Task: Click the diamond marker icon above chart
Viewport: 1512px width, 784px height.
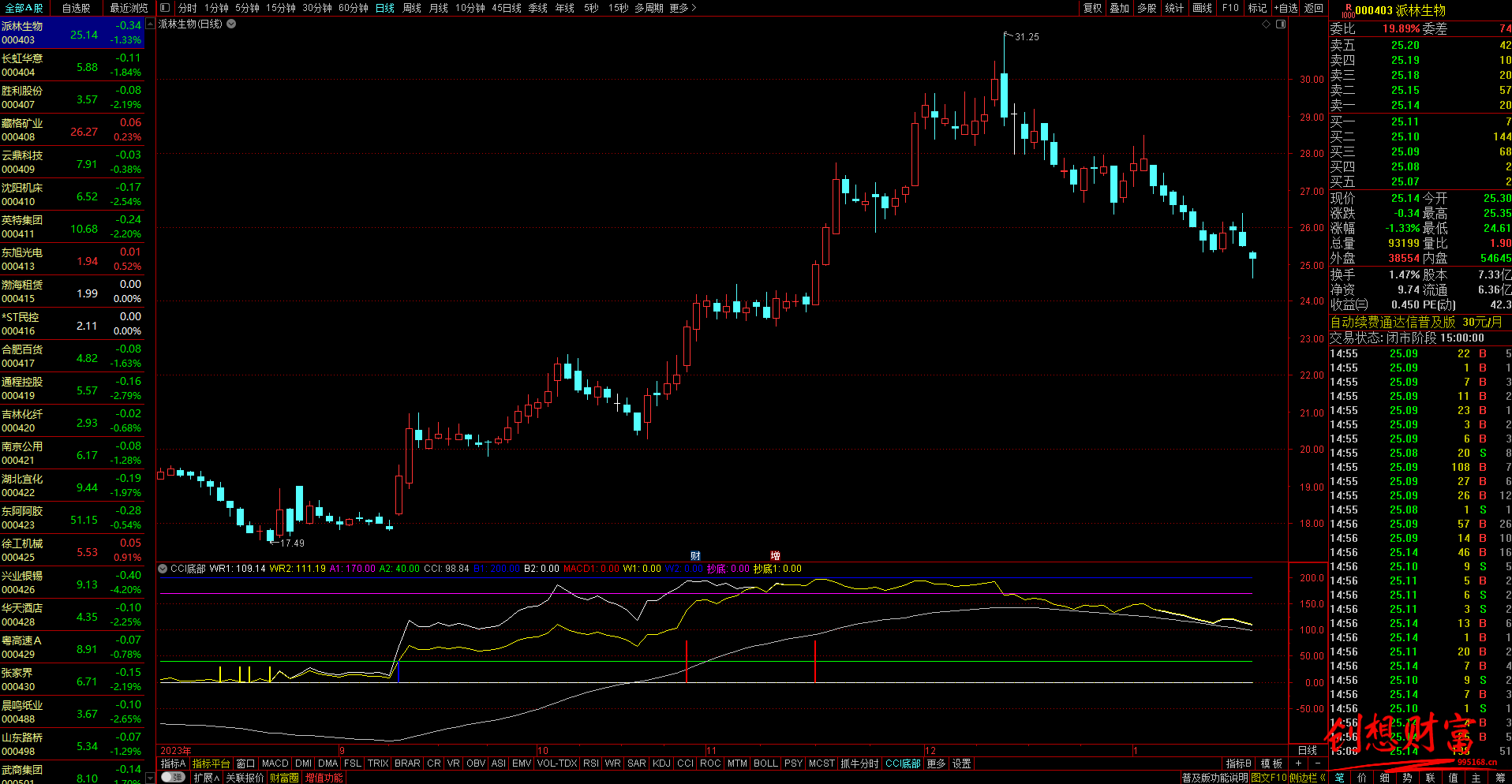Action: click(1266, 24)
